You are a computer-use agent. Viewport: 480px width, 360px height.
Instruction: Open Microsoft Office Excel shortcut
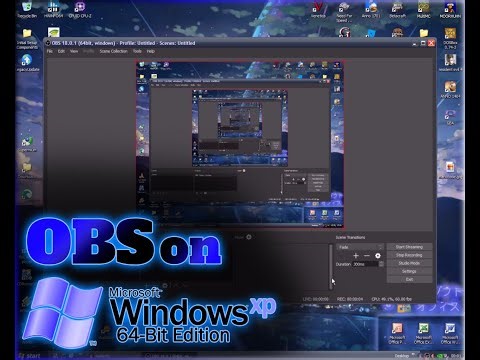(x=423, y=333)
